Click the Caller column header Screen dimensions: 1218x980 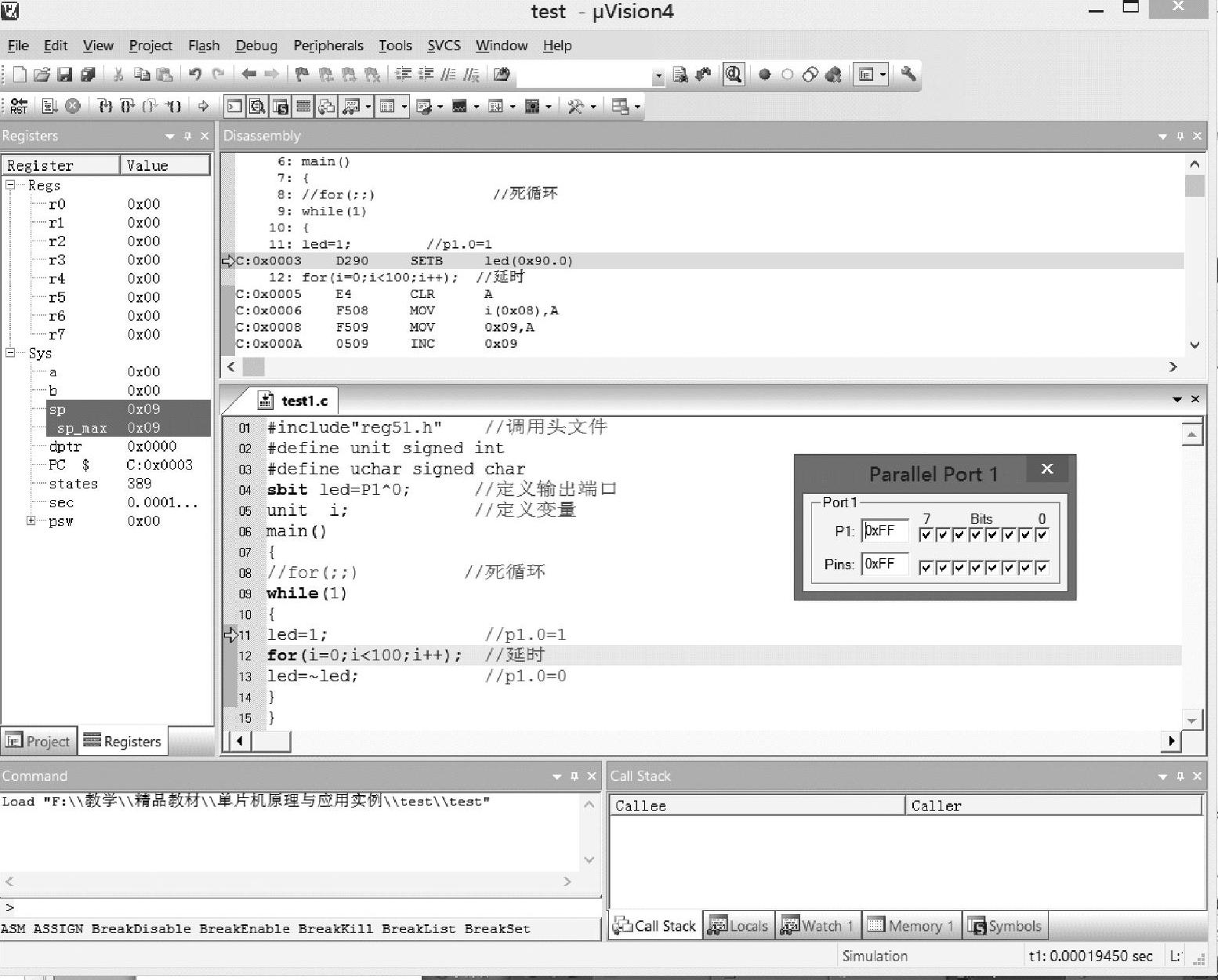pos(1053,805)
